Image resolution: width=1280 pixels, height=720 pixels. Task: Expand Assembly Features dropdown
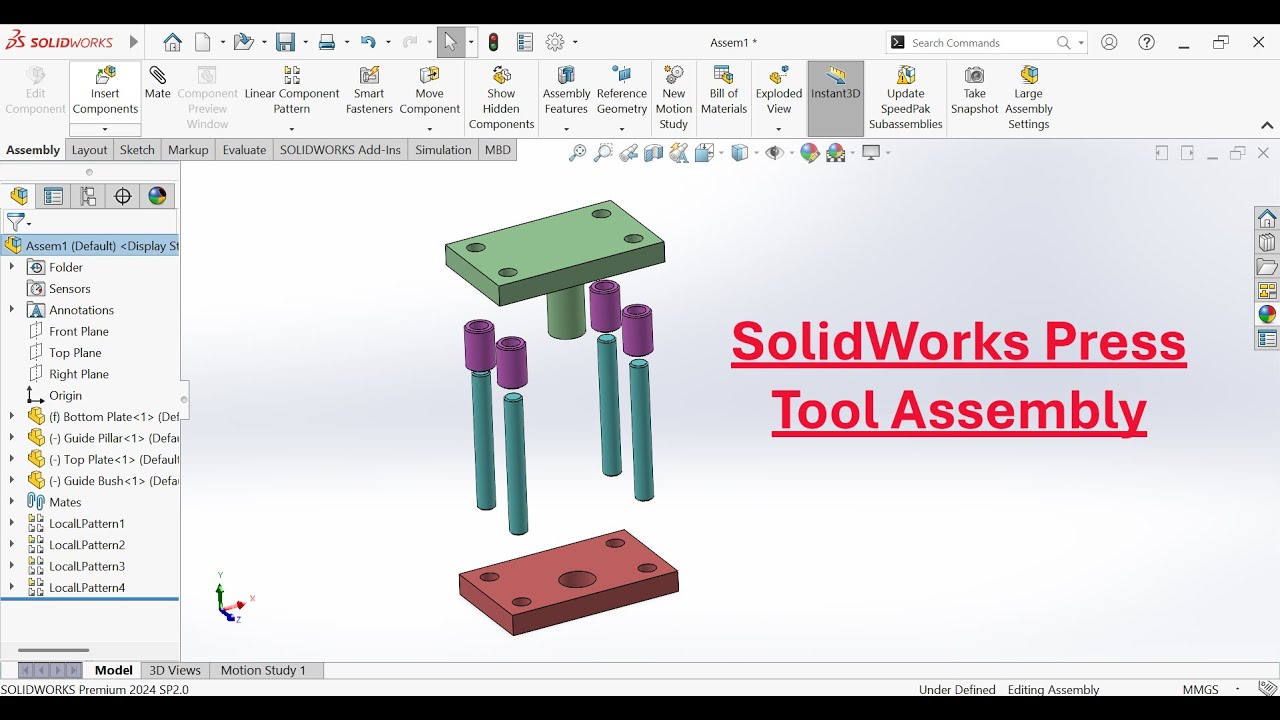[567, 129]
